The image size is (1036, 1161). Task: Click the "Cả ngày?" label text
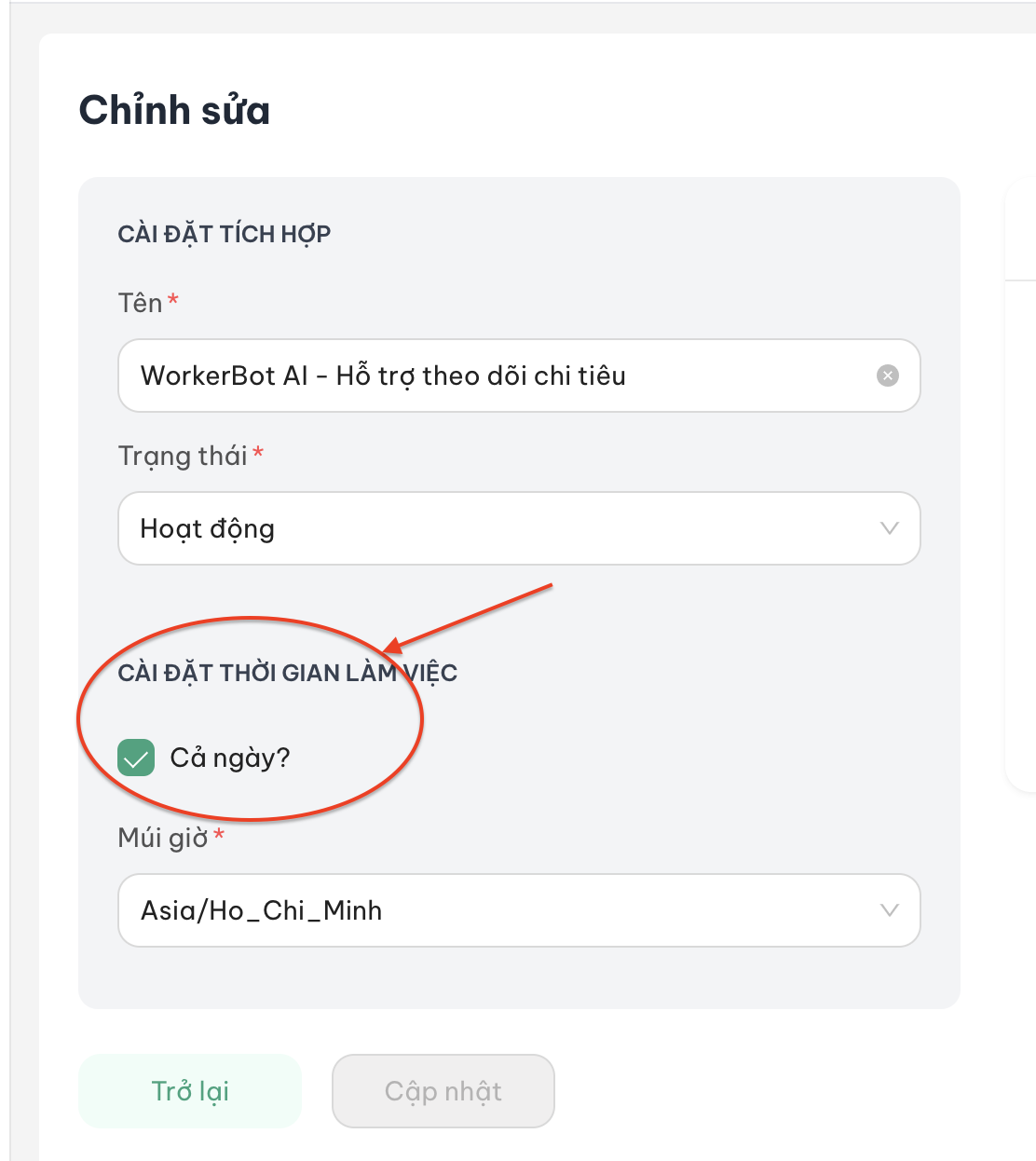tap(230, 758)
